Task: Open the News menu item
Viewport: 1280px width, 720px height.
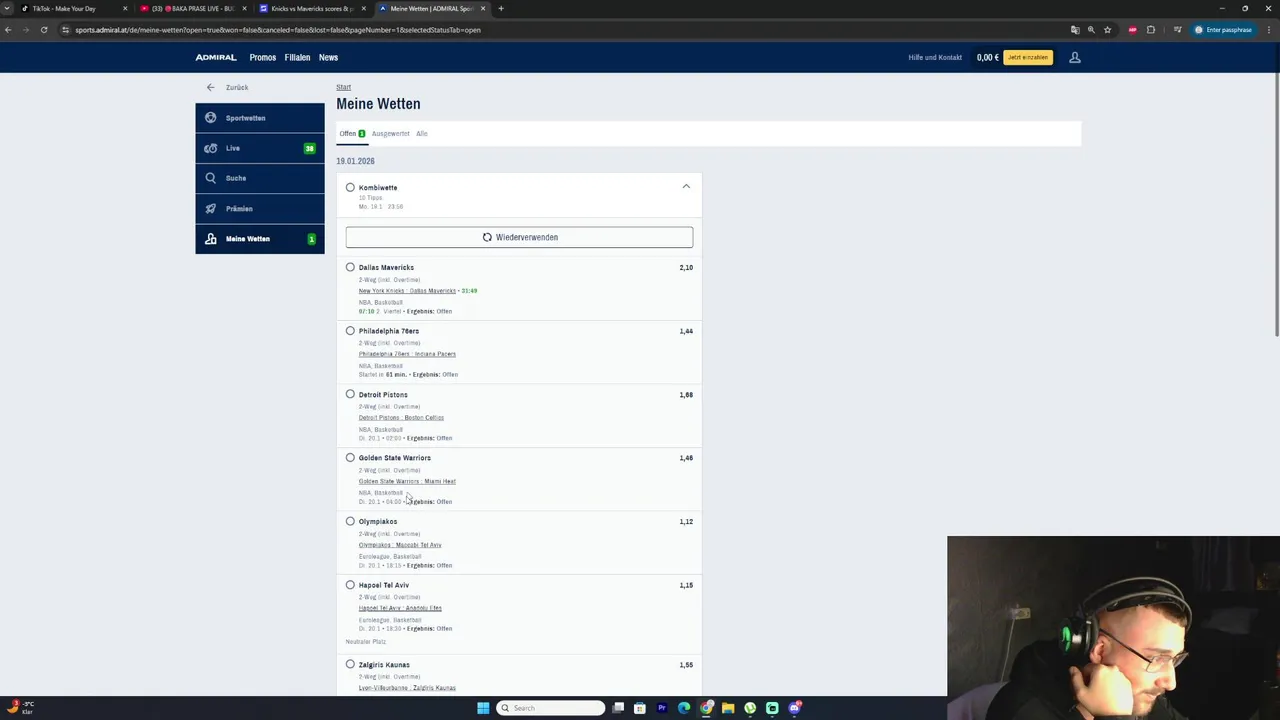Action: click(328, 57)
